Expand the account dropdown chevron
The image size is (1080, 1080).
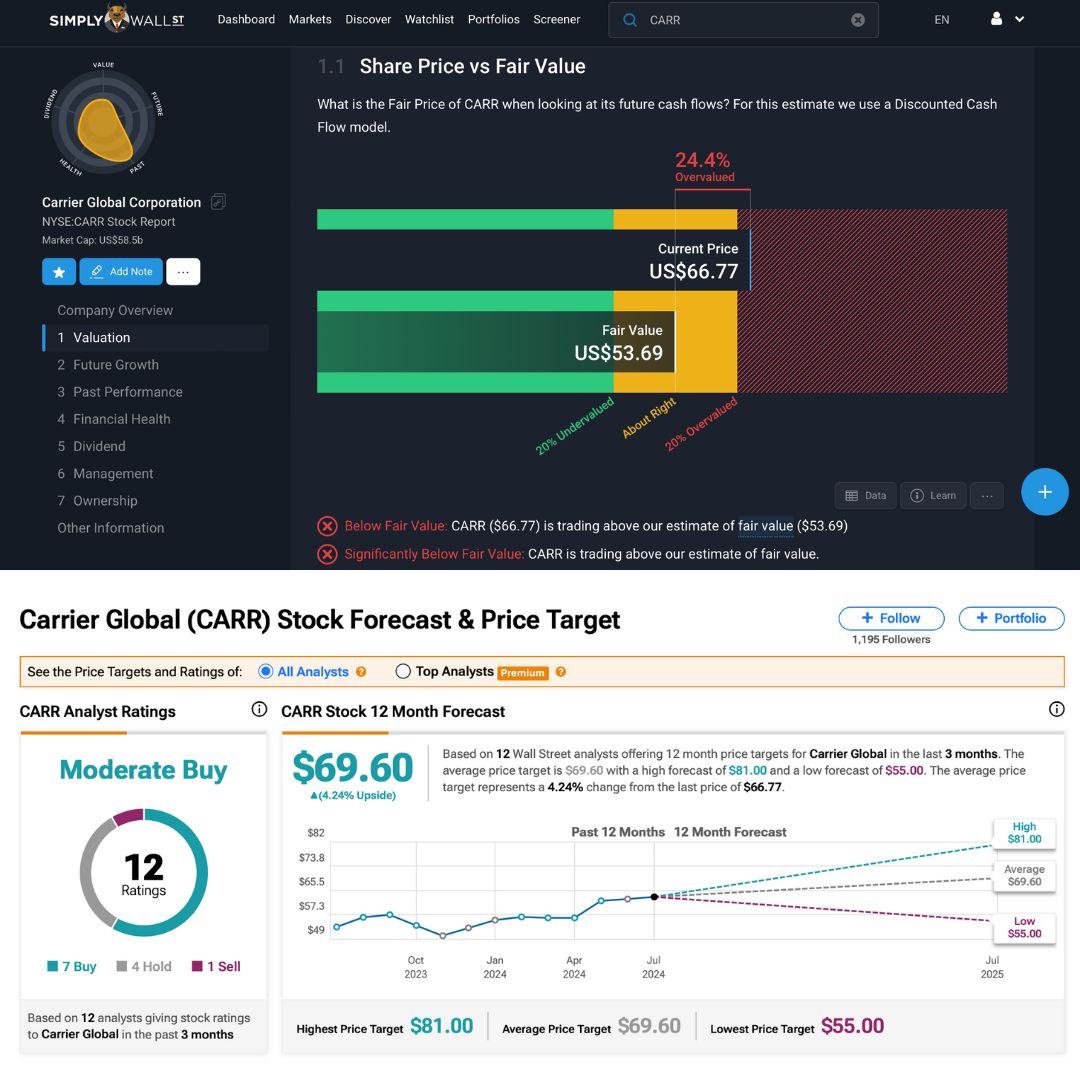tap(1019, 19)
